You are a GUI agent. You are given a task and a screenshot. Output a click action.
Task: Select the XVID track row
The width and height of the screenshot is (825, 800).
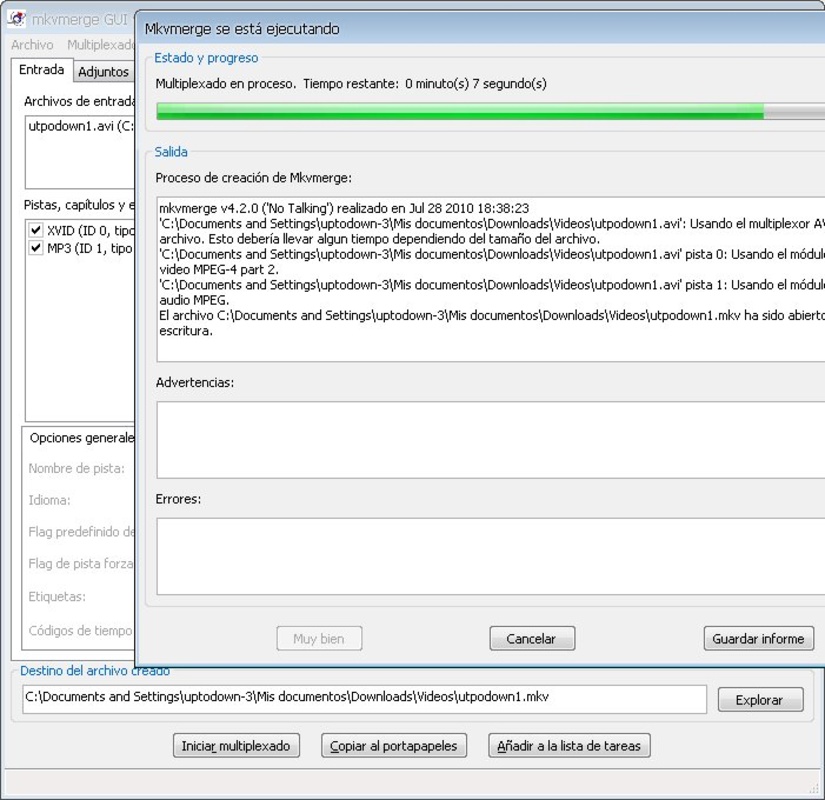[x=90, y=231]
